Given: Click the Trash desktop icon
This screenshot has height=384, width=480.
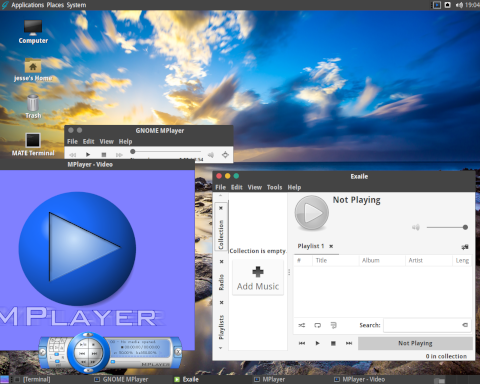Looking at the screenshot, I should coord(33,107).
